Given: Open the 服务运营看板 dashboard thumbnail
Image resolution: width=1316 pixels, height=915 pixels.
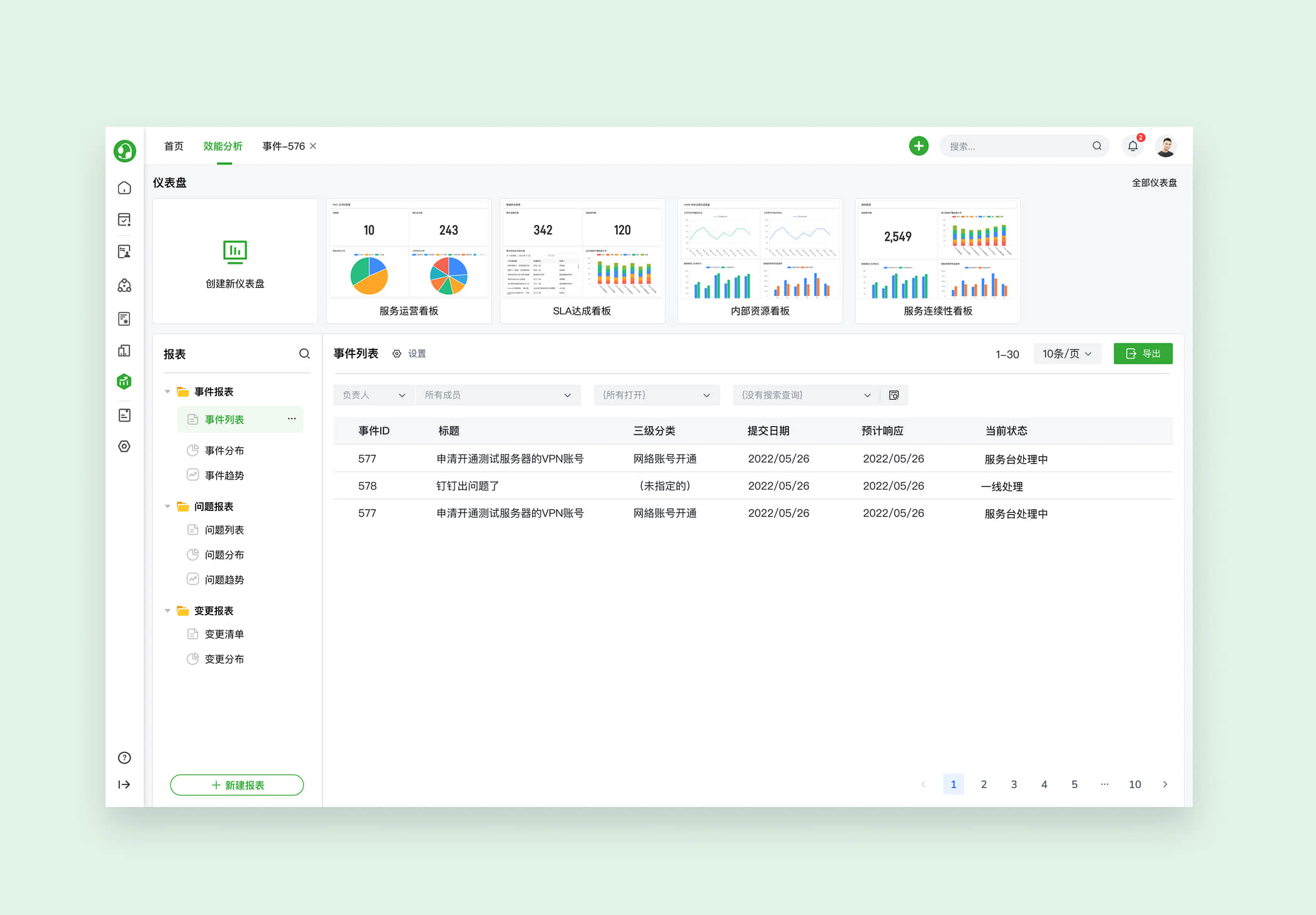Looking at the screenshot, I should click(x=409, y=261).
